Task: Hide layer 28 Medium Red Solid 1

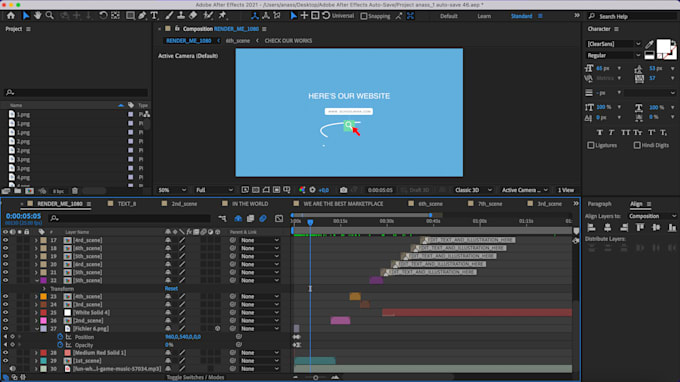Action: click(x=5, y=353)
